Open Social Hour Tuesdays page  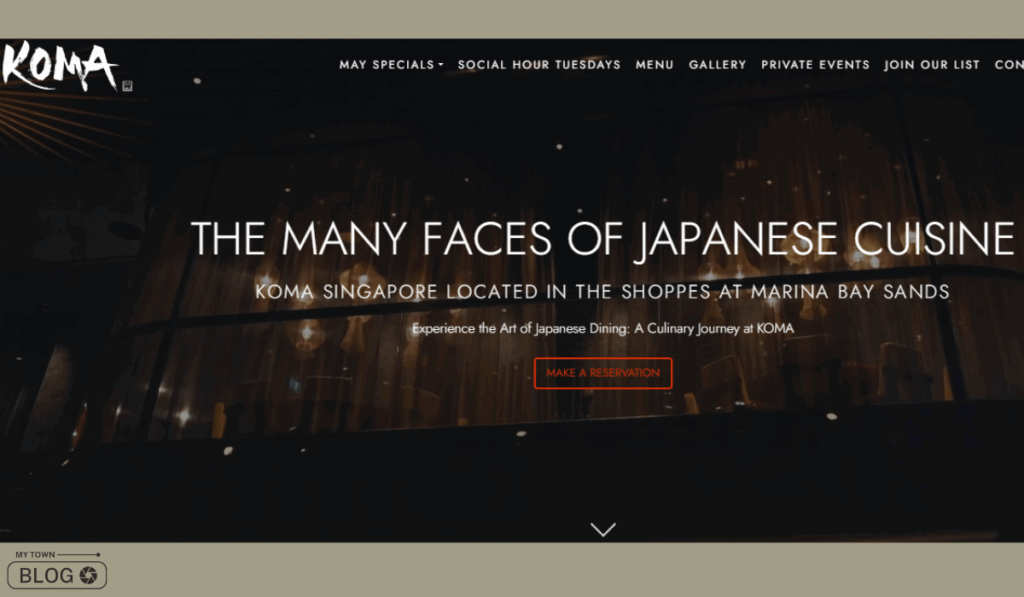click(539, 65)
